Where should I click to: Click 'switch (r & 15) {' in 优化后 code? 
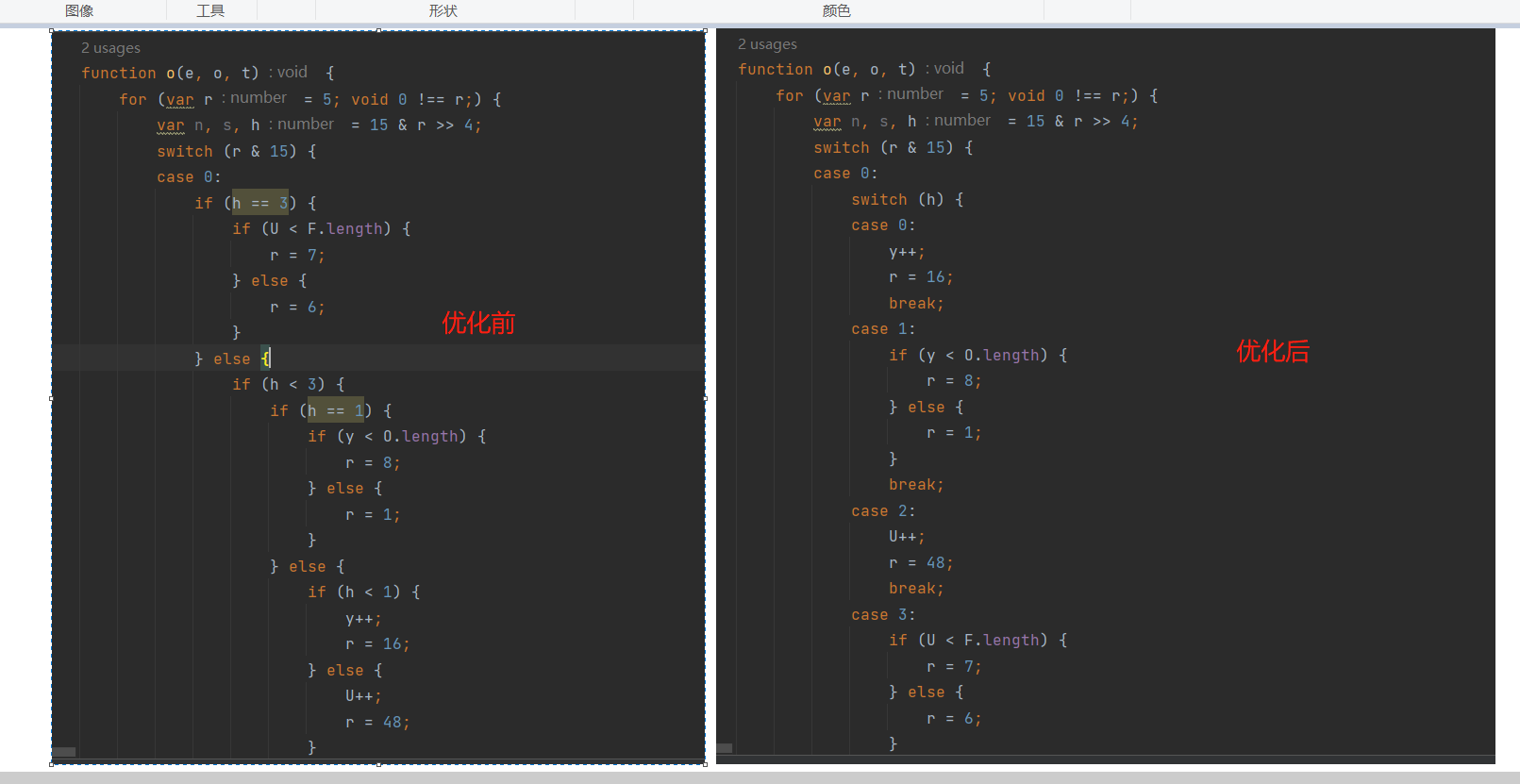tap(894, 147)
